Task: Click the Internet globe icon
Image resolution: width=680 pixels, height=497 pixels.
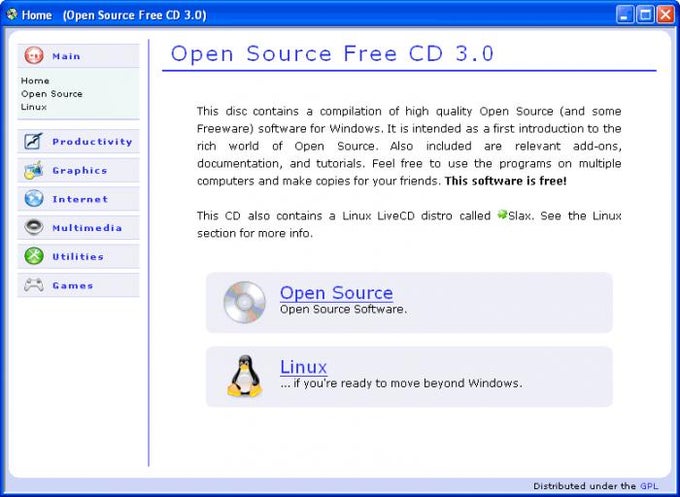Action: pos(34,199)
